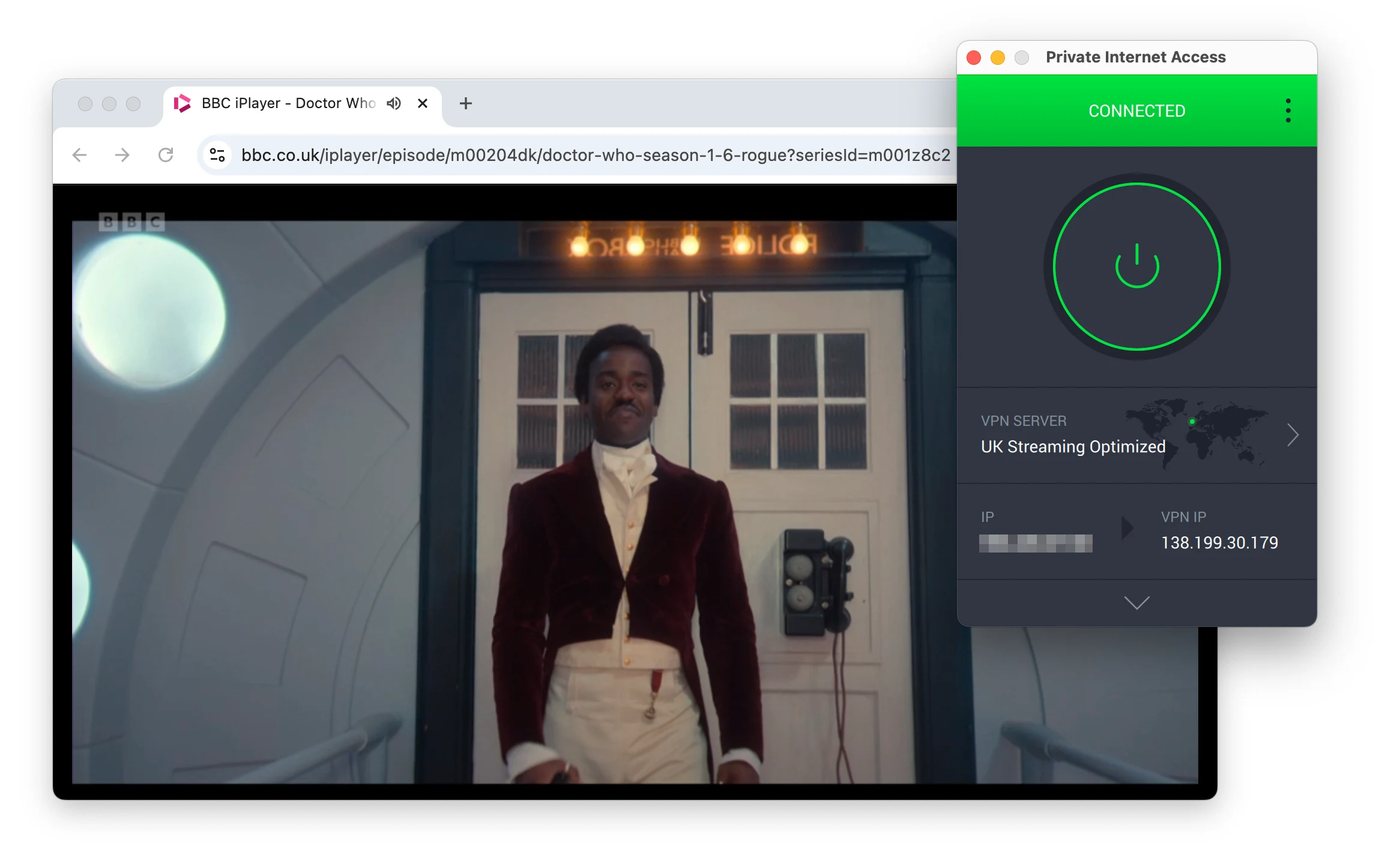Click the BBC logo on the video
Image resolution: width=1400 pixels, height=854 pixels.
(x=131, y=222)
